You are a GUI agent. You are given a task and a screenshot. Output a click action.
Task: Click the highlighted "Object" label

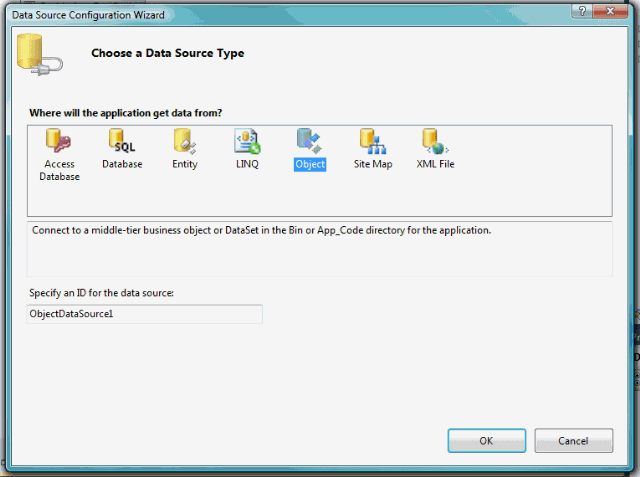tap(310, 164)
